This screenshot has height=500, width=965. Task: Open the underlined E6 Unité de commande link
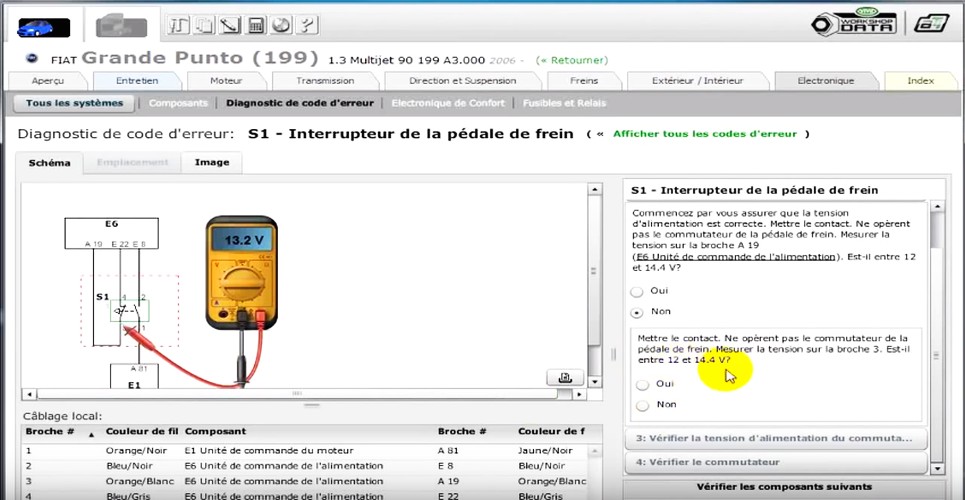click(736, 257)
